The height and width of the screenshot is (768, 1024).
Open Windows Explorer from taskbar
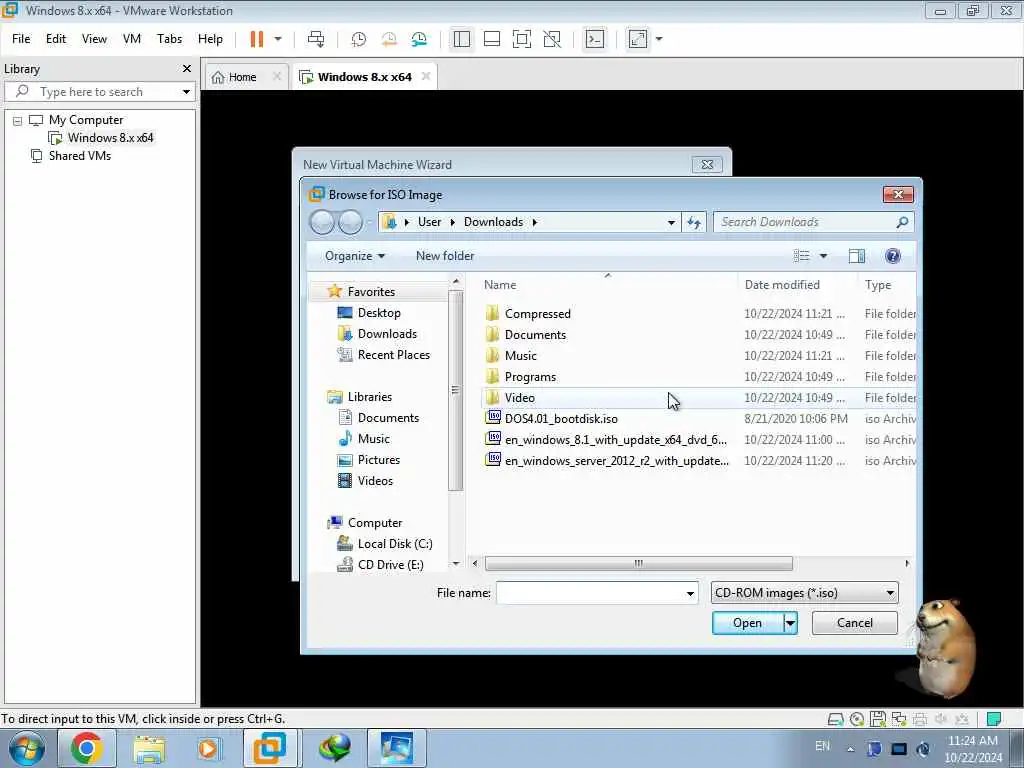[x=149, y=748]
